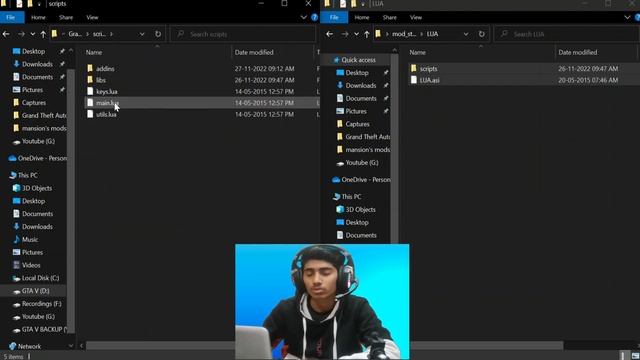
Task: Select This PC in LUA window sidebar
Action: [x=351, y=197]
